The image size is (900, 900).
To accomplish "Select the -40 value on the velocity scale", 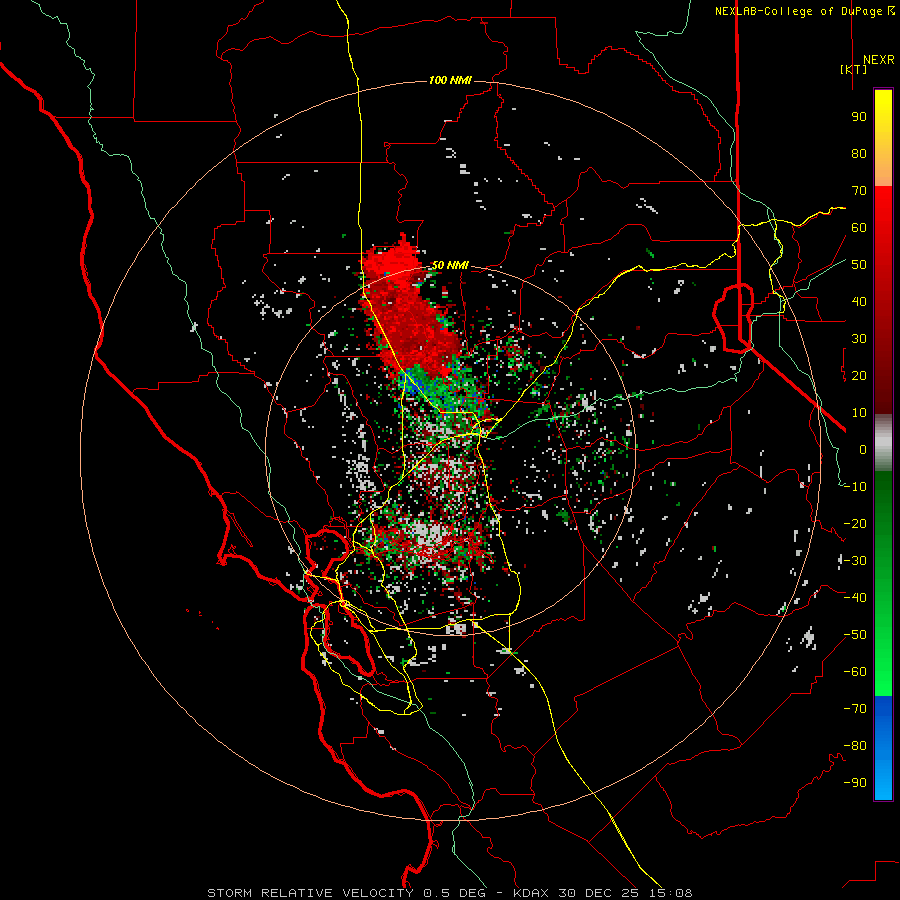I will (855, 598).
